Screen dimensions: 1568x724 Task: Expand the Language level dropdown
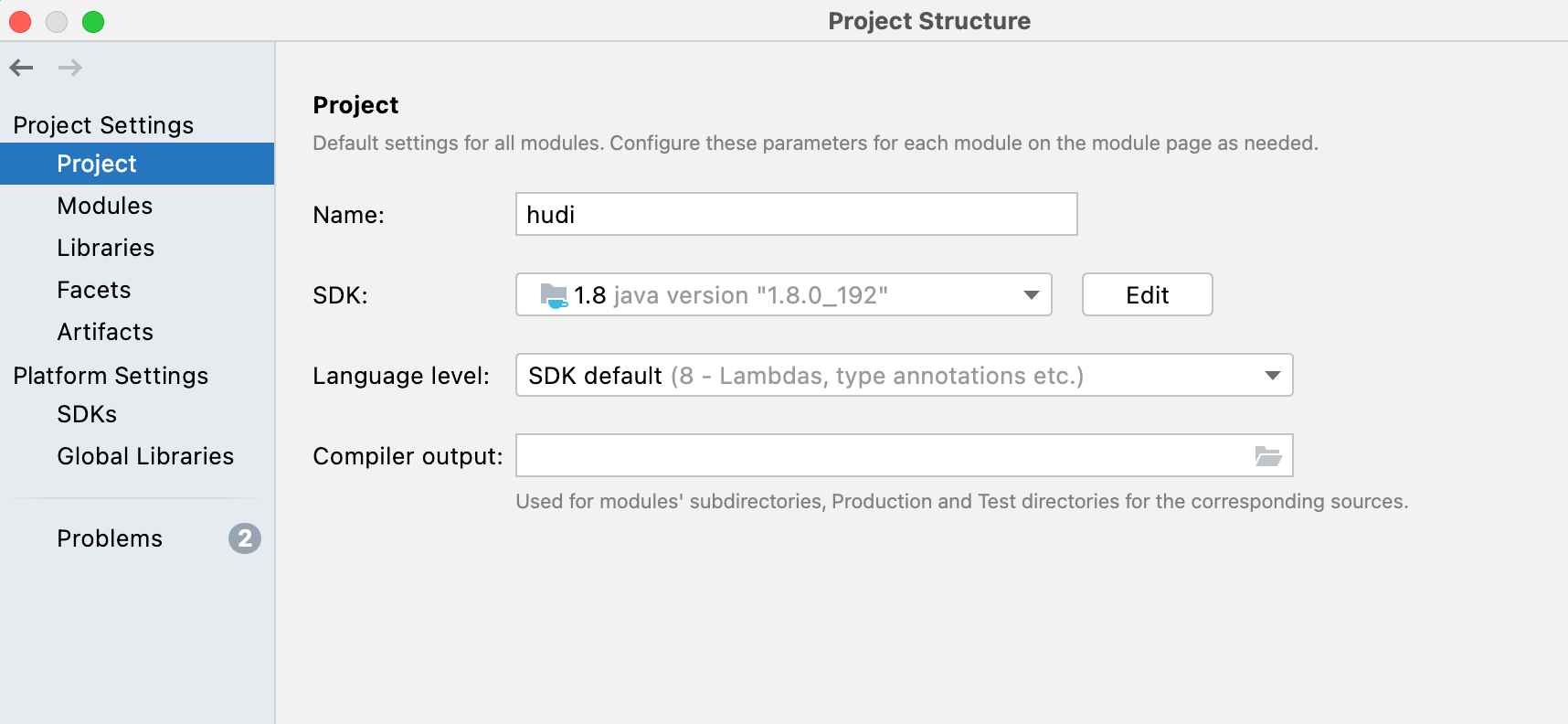(x=1272, y=376)
